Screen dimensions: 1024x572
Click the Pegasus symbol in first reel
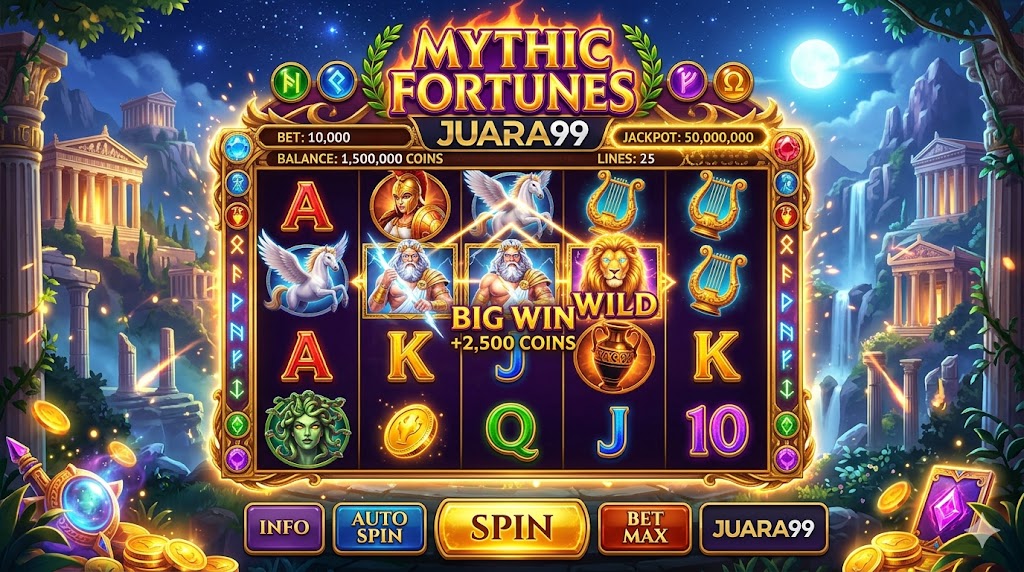pos(304,271)
